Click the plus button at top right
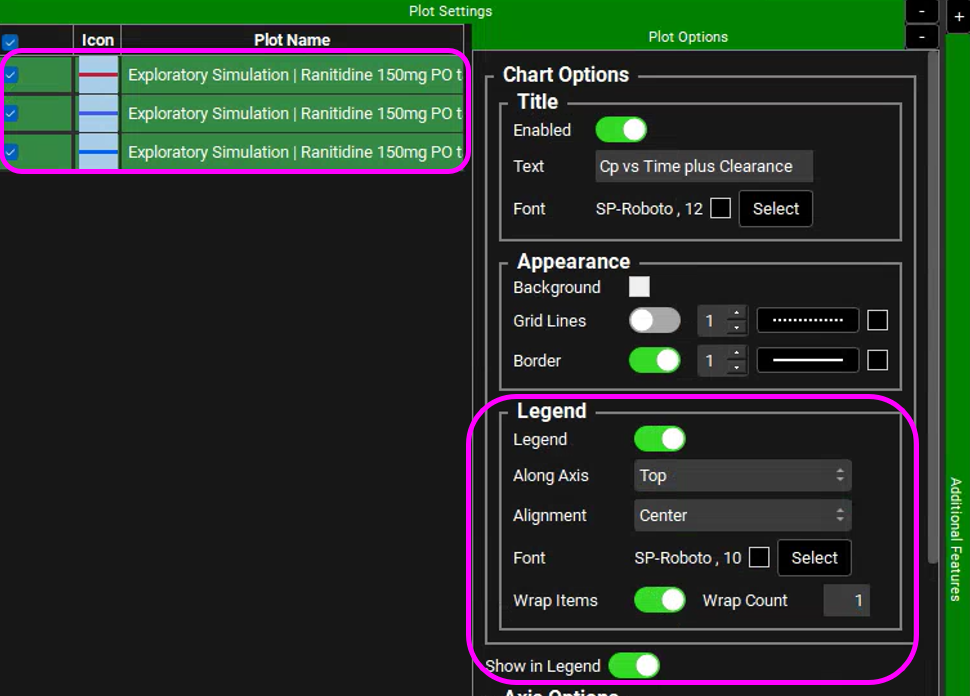The width and height of the screenshot is (970, 696). [957, 17]
